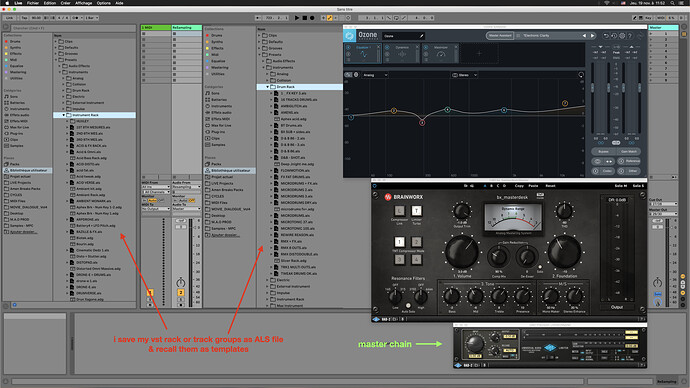
Task: Click Ozone Codec button
Action: 603,171
